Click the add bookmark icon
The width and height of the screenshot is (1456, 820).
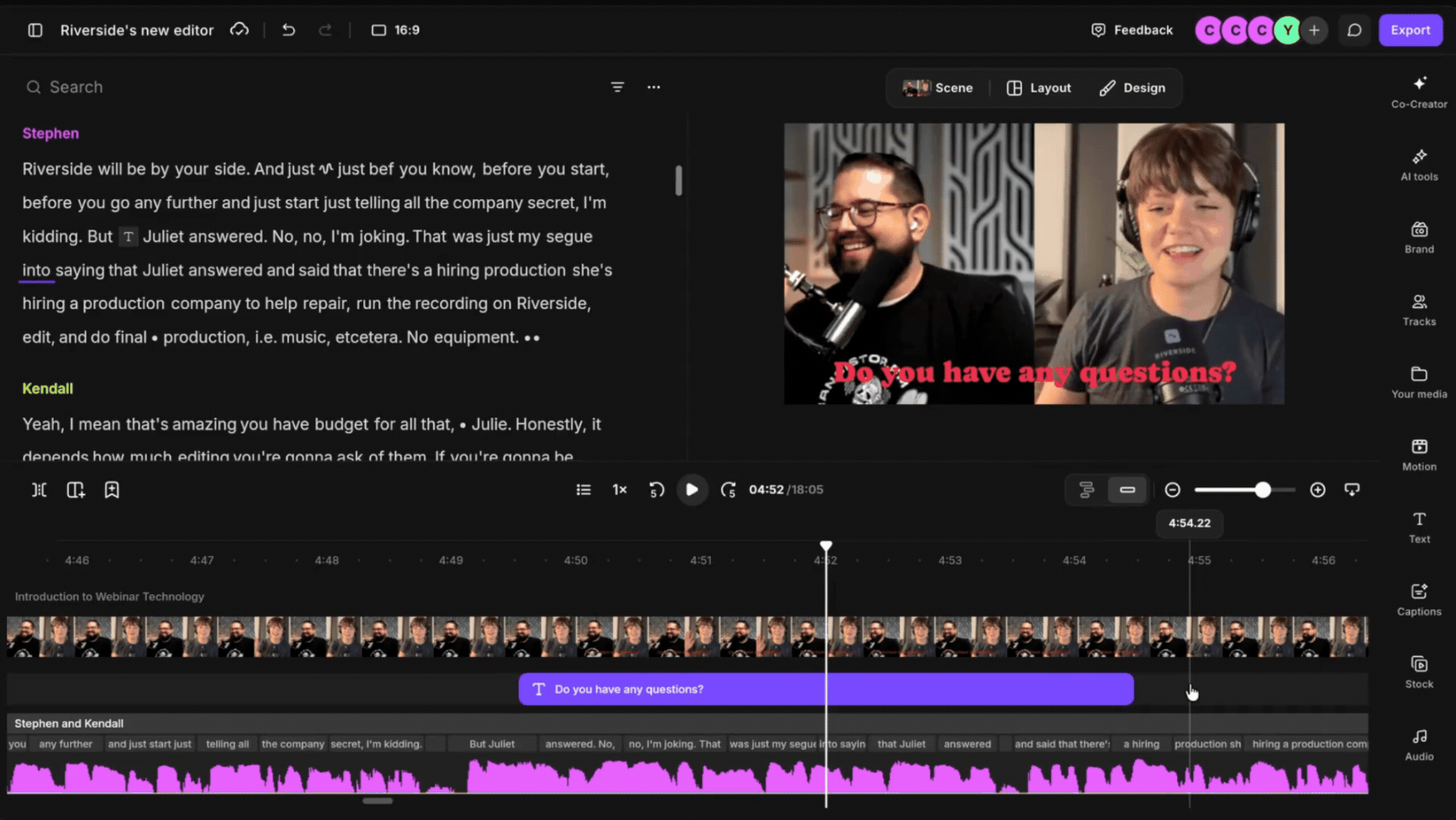pos(112,490)
